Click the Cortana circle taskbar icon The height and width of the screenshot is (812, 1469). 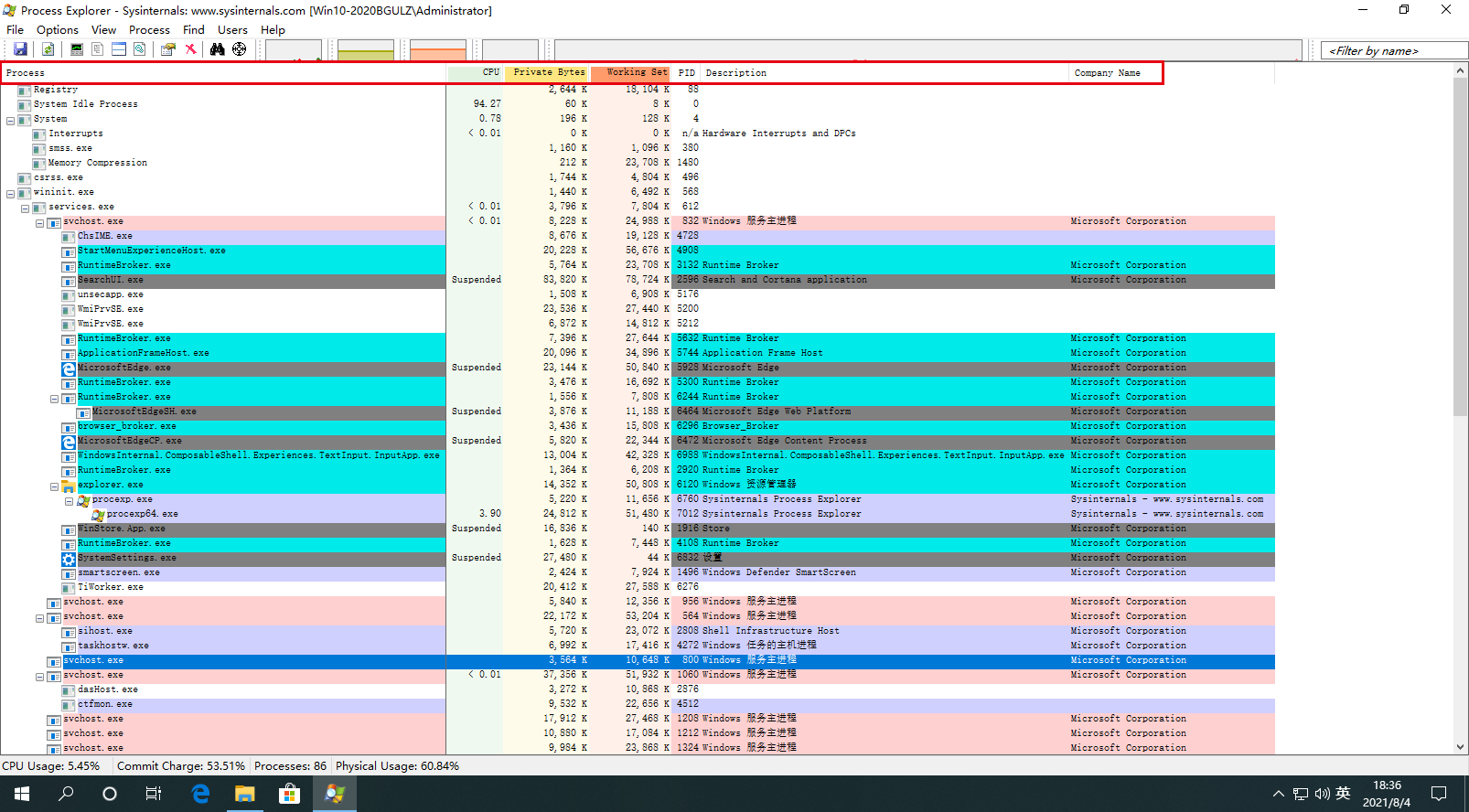110,794
